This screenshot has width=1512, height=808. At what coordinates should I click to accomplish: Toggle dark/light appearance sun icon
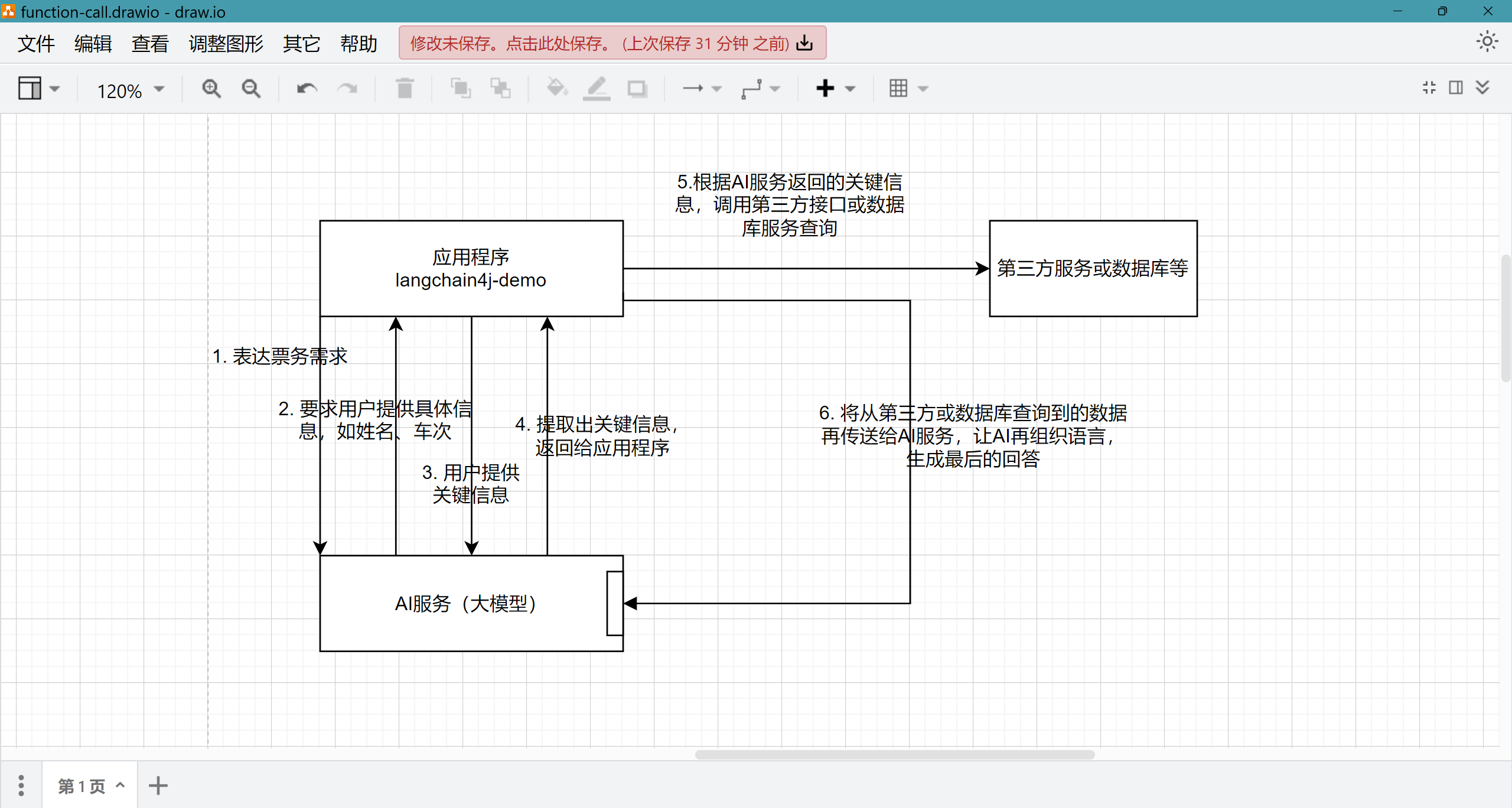point(1487,42)
